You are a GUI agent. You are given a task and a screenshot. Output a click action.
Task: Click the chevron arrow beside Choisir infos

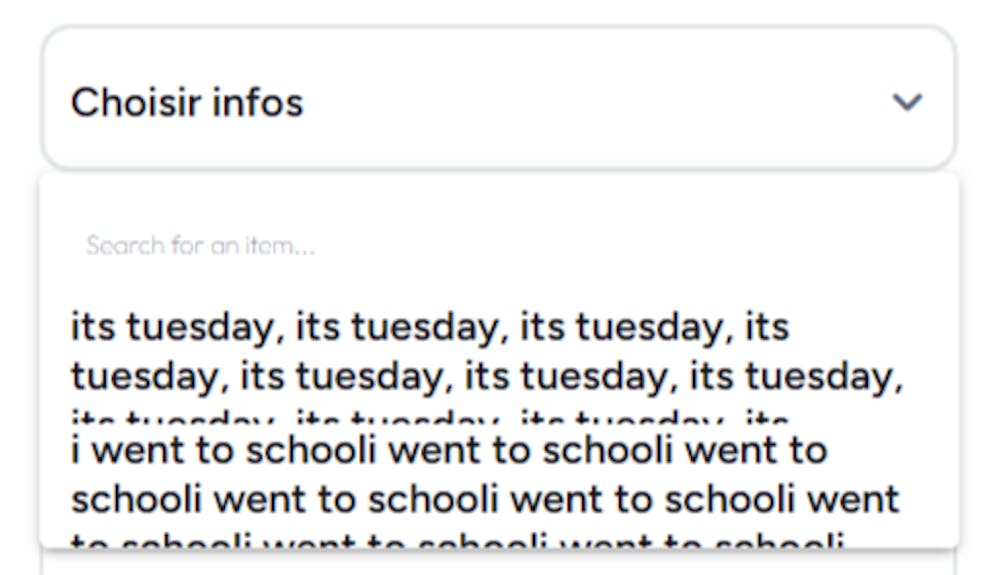point(907,102)
